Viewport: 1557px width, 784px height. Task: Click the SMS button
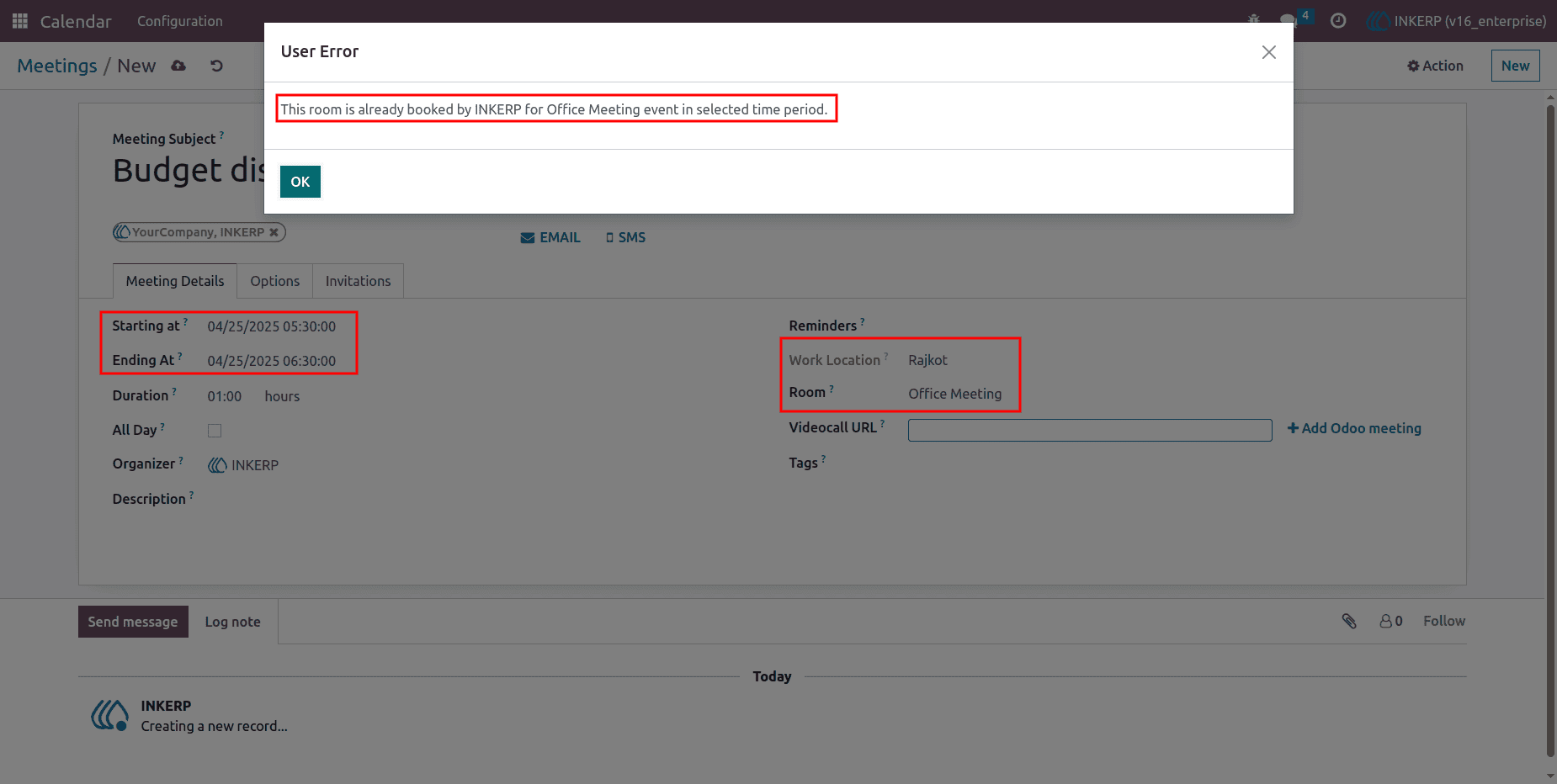[x=625, y=238]
